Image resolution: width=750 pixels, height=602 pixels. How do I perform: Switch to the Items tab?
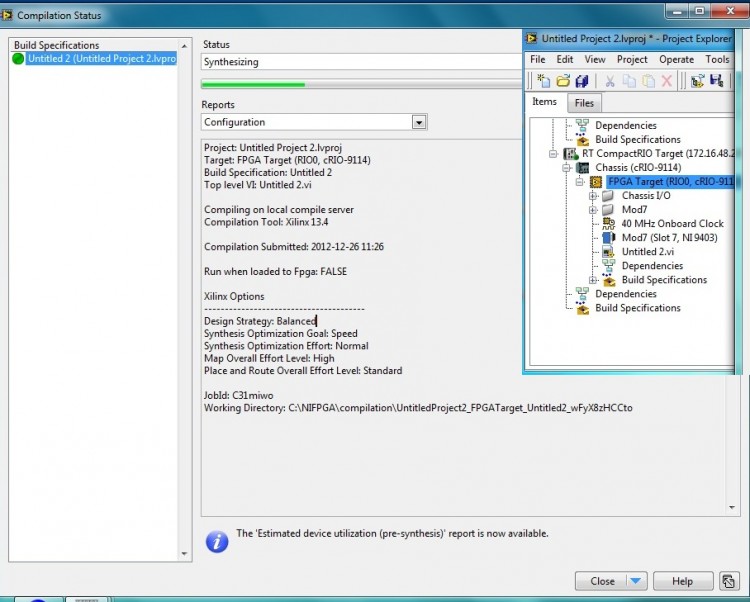click(544, 102)
